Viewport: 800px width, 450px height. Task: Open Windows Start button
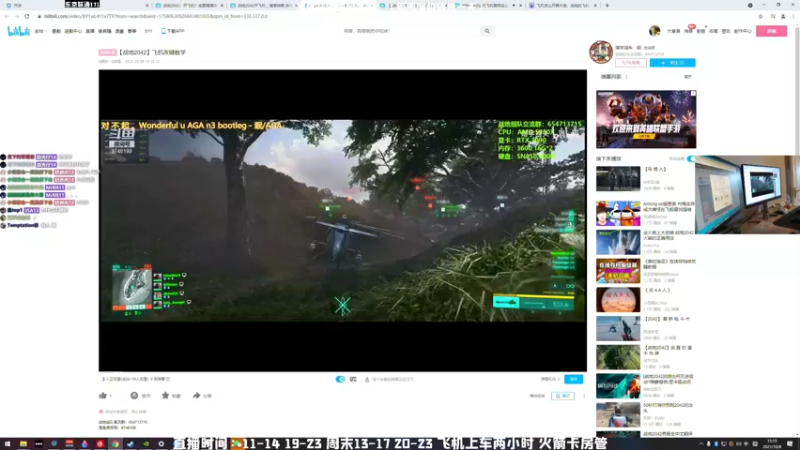click(7, 444)
